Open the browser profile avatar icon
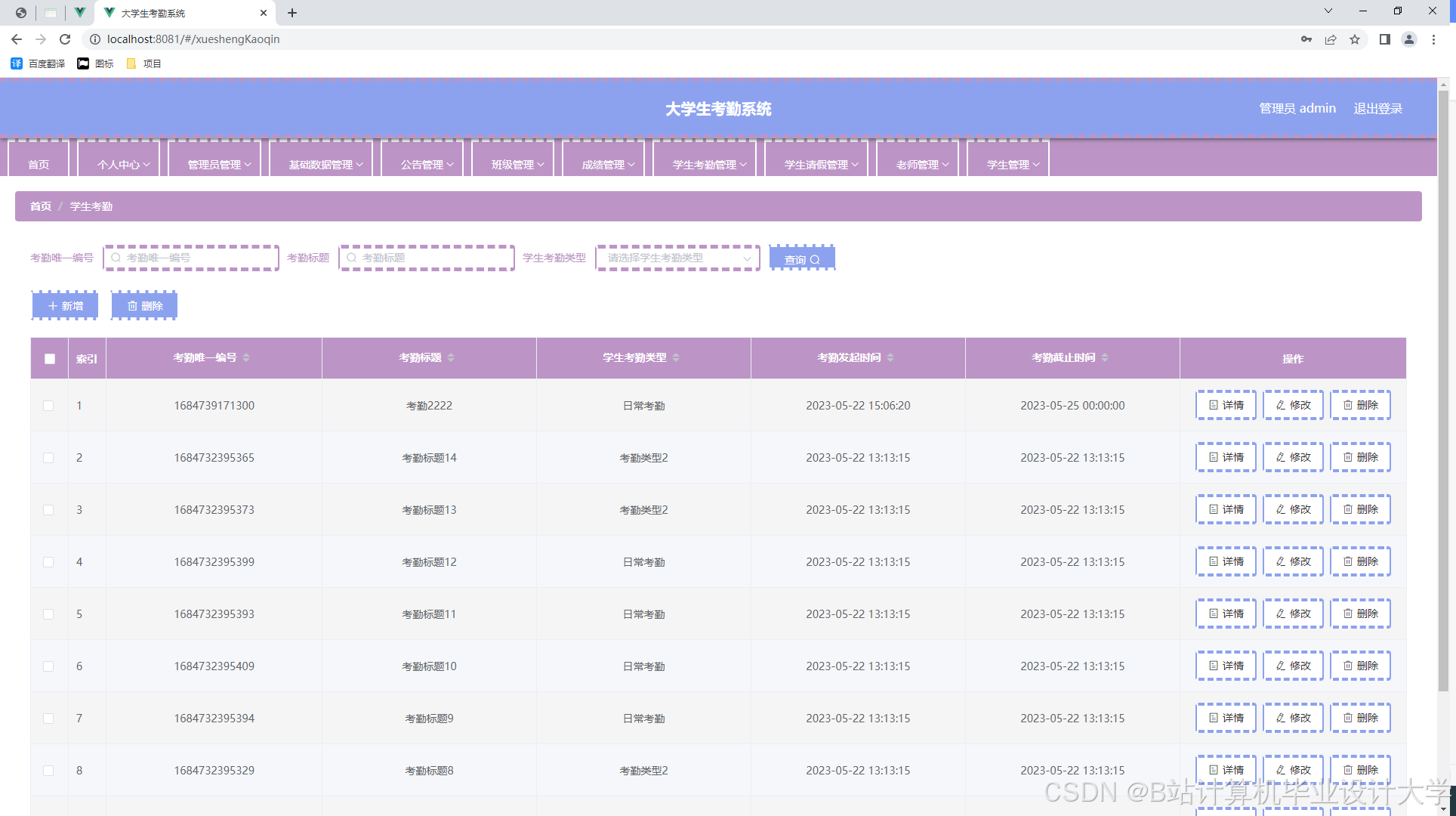The image size is (1456, 816). pyautogui.click(x=1408, y=39)
